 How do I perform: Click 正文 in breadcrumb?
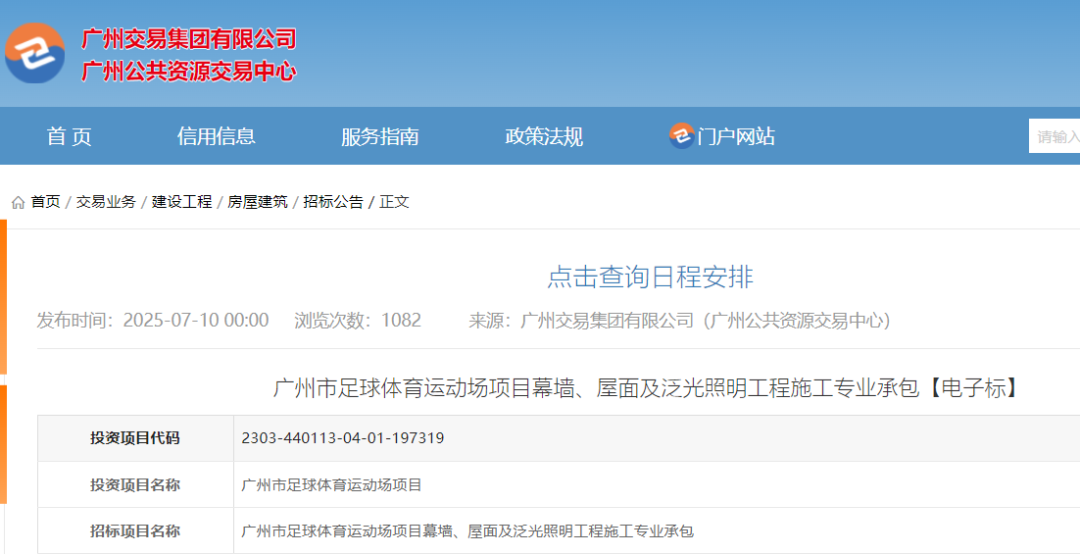coord(394,202)
